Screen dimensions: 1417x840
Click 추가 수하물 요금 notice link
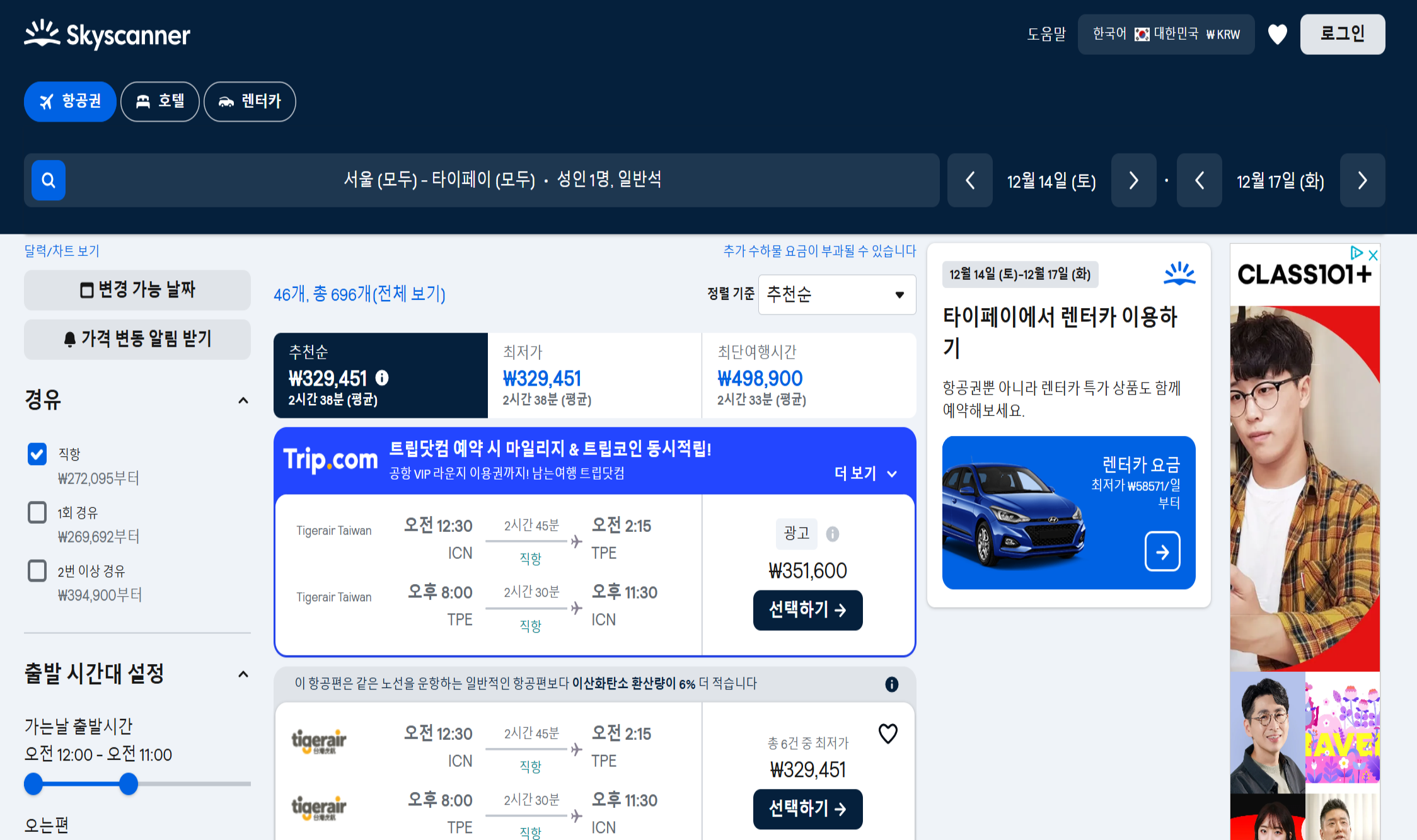(x=819, y=251)
